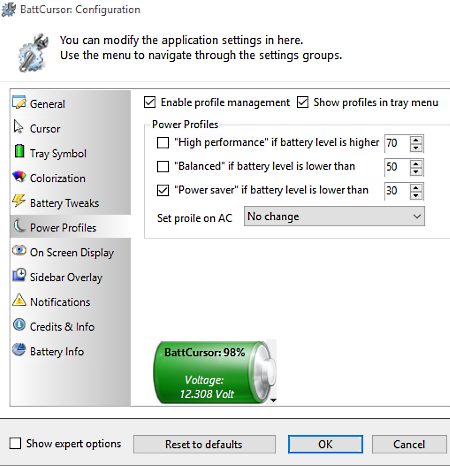Click the High performance value field showing 70
The height and width of the screenshot is (466, 450).
coord(397,143)
